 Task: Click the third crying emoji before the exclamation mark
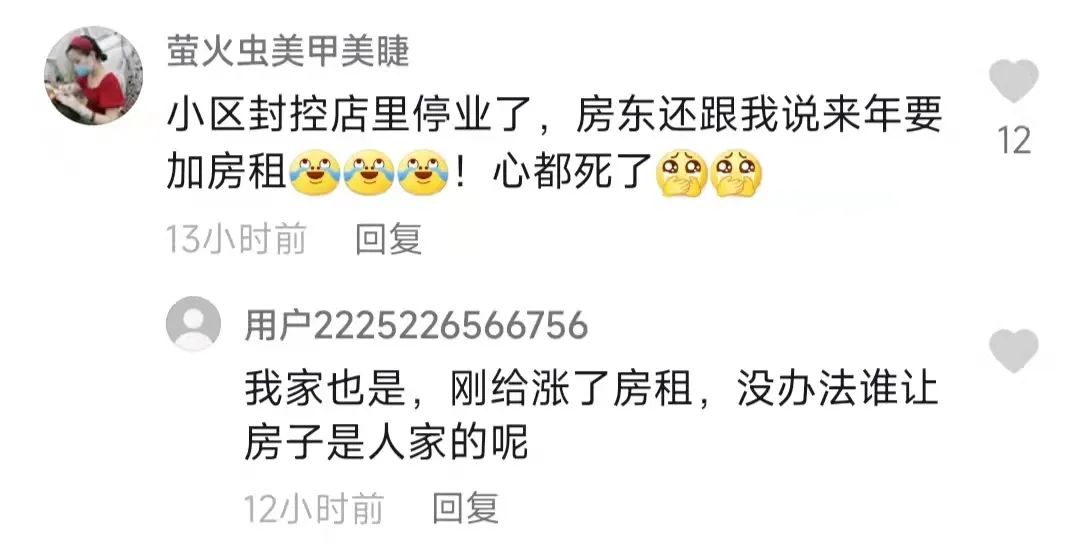pyautogui.click(x=423, y=172)
